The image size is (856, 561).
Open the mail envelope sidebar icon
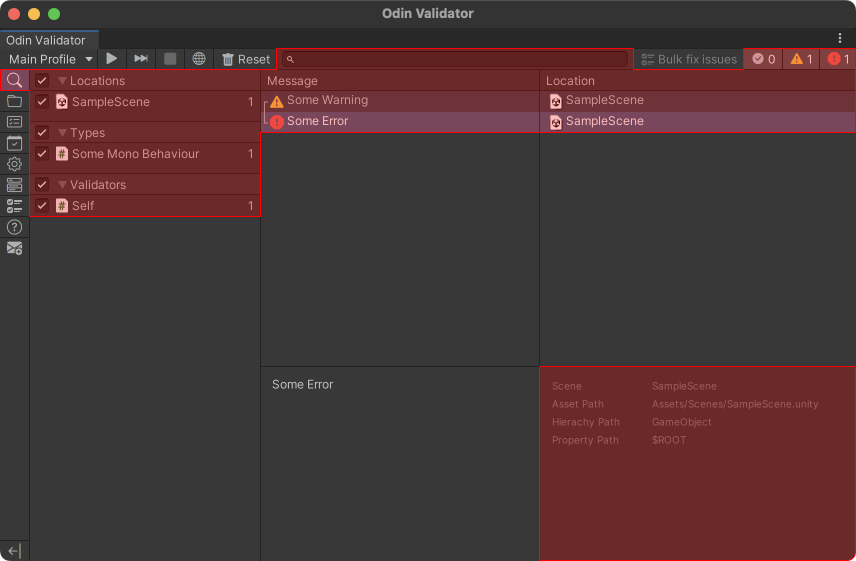(14, 248)
